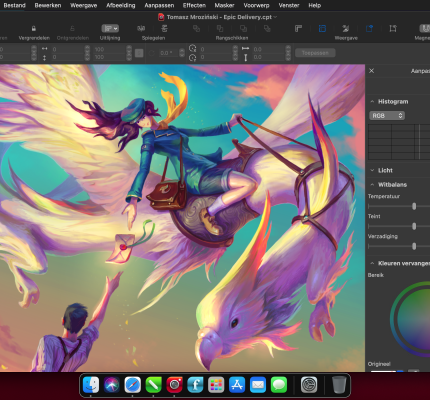The width and height of the screenshot is (430, 400).
Task: Expand the Licht section
Action: point(372,170)
